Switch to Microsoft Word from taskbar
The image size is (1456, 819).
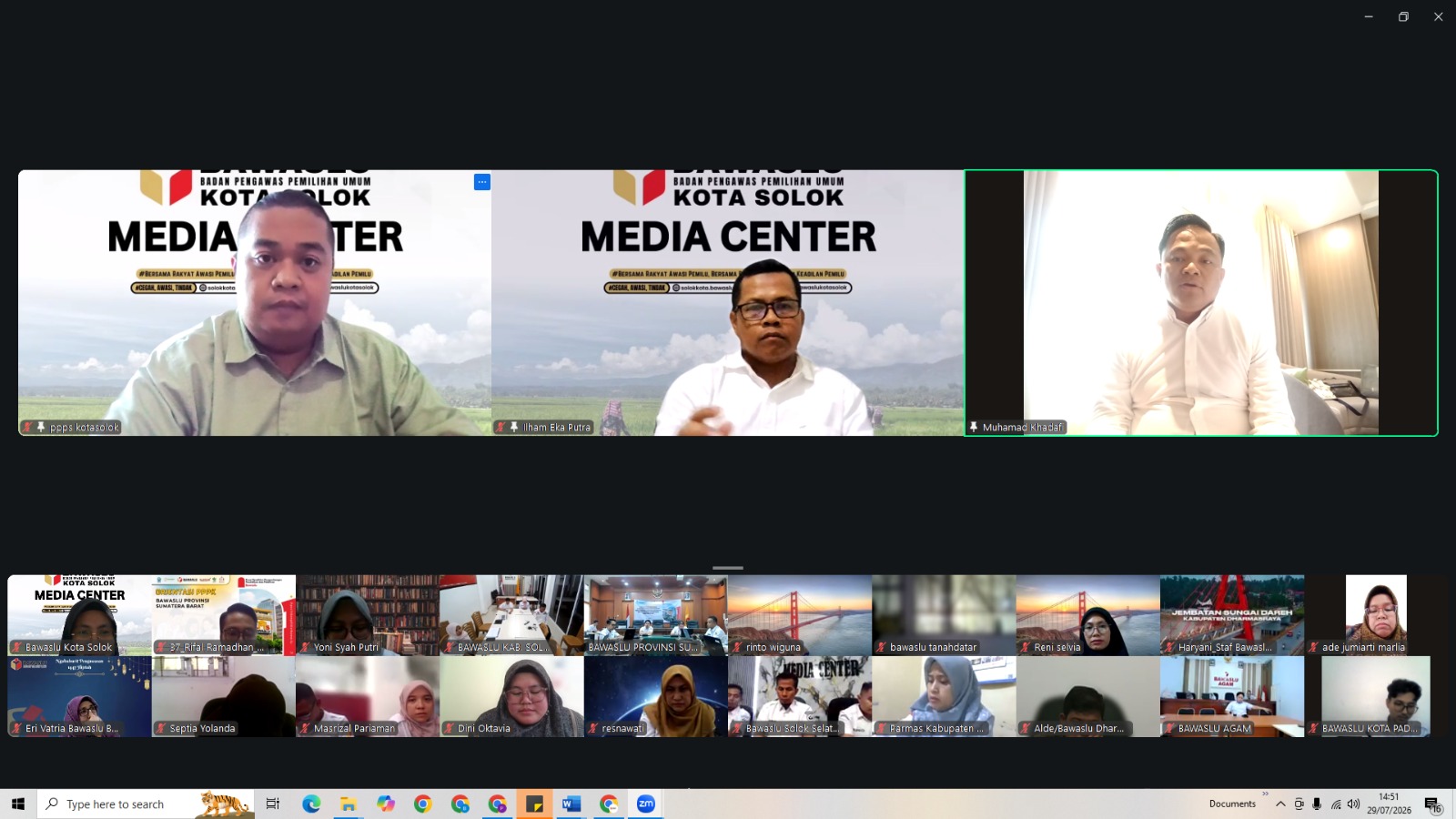tap(571, 804)
